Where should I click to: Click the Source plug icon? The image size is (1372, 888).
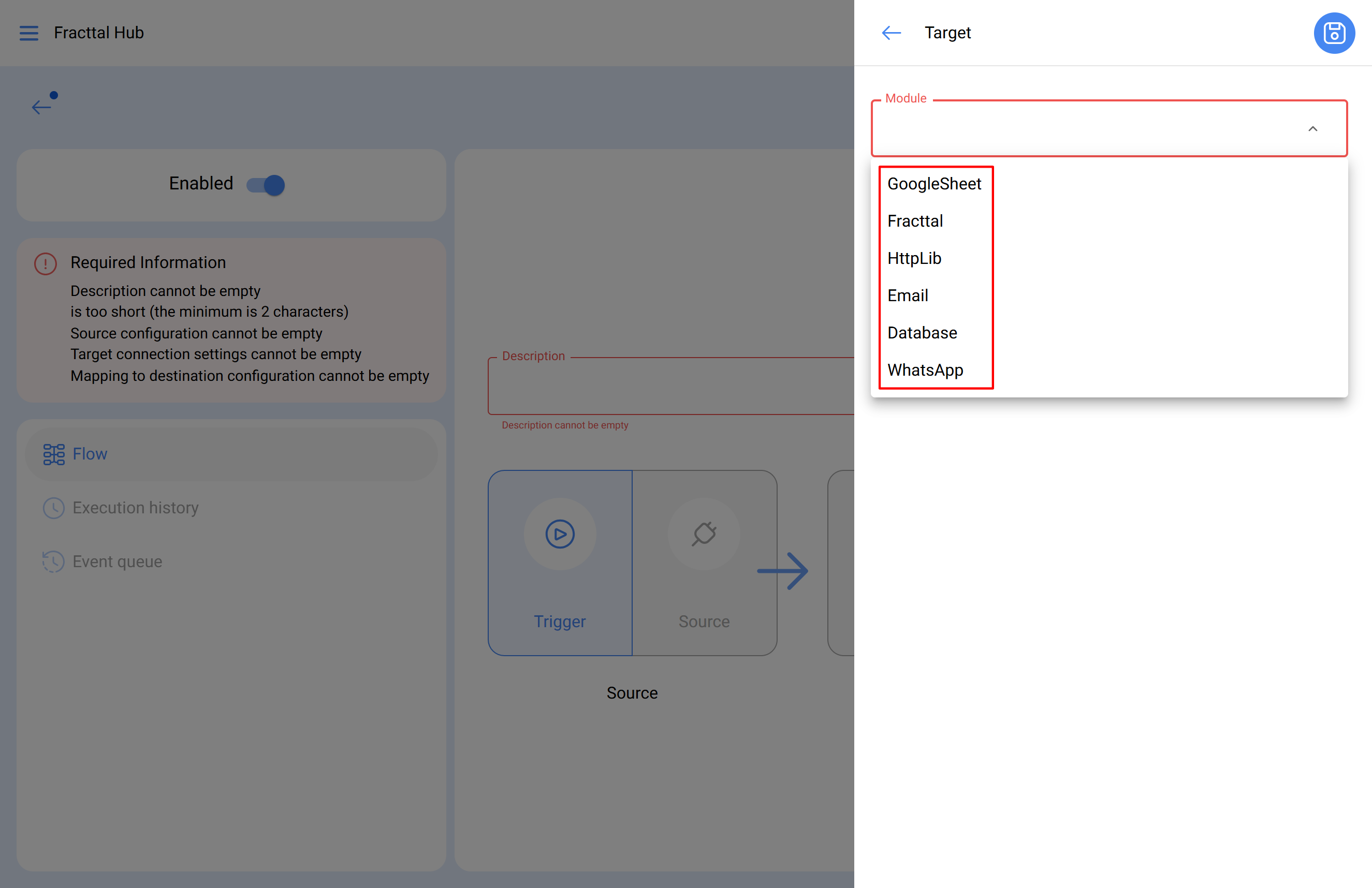point(703,534)
